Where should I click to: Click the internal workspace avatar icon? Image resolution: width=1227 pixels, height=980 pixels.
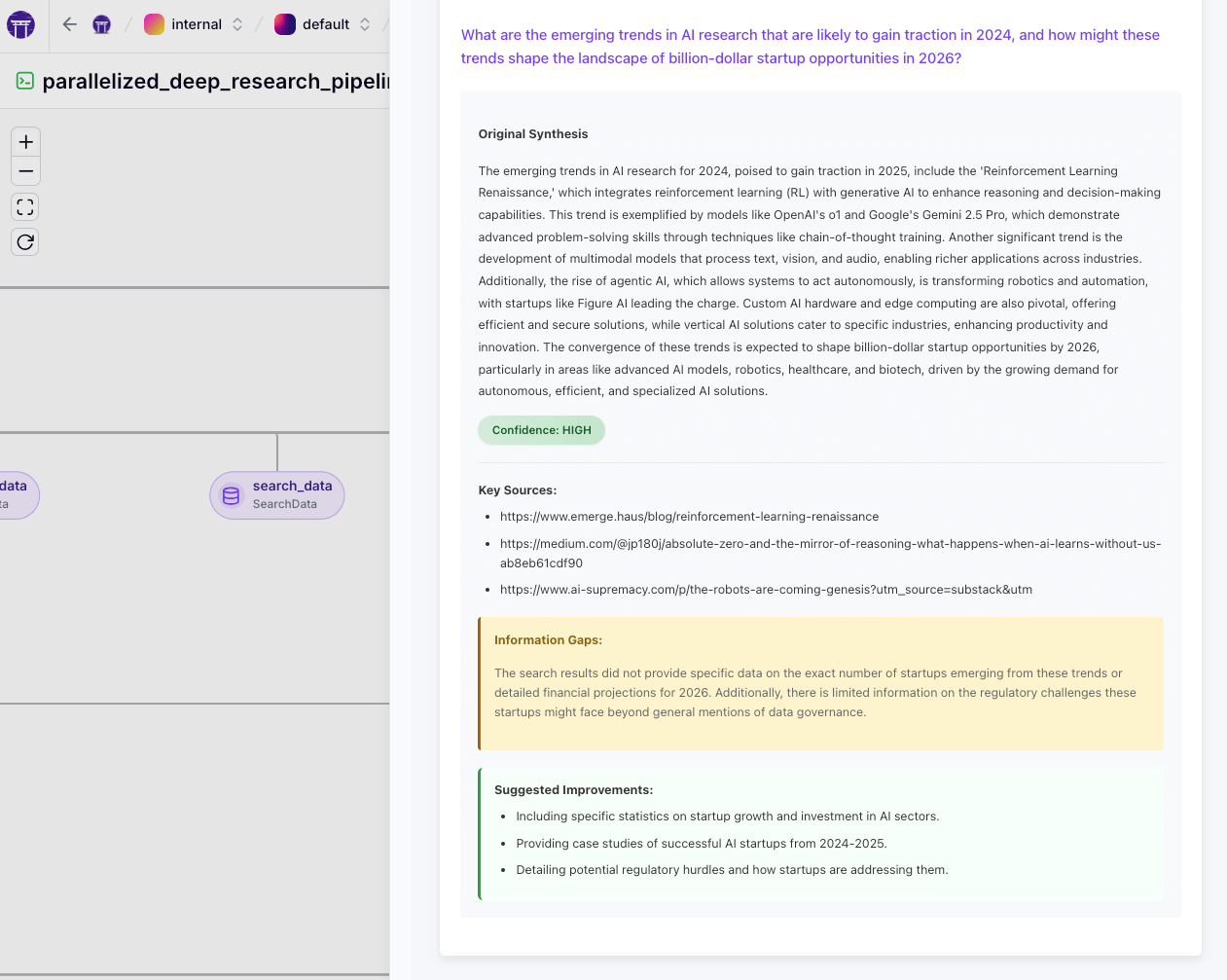pyautogui.click(x=155, y=24)
